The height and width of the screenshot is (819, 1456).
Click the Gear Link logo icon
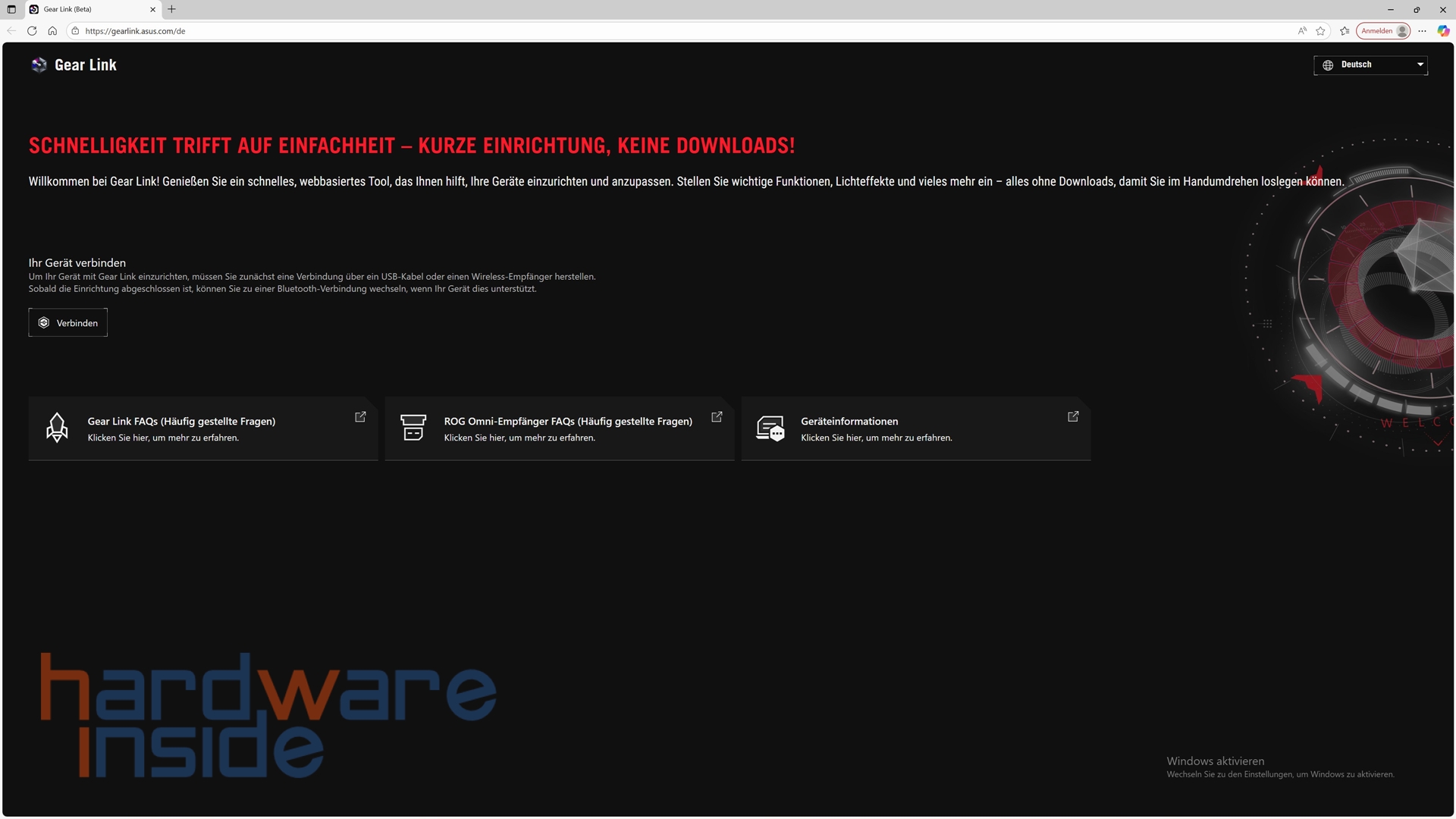(x=39, y=65)
